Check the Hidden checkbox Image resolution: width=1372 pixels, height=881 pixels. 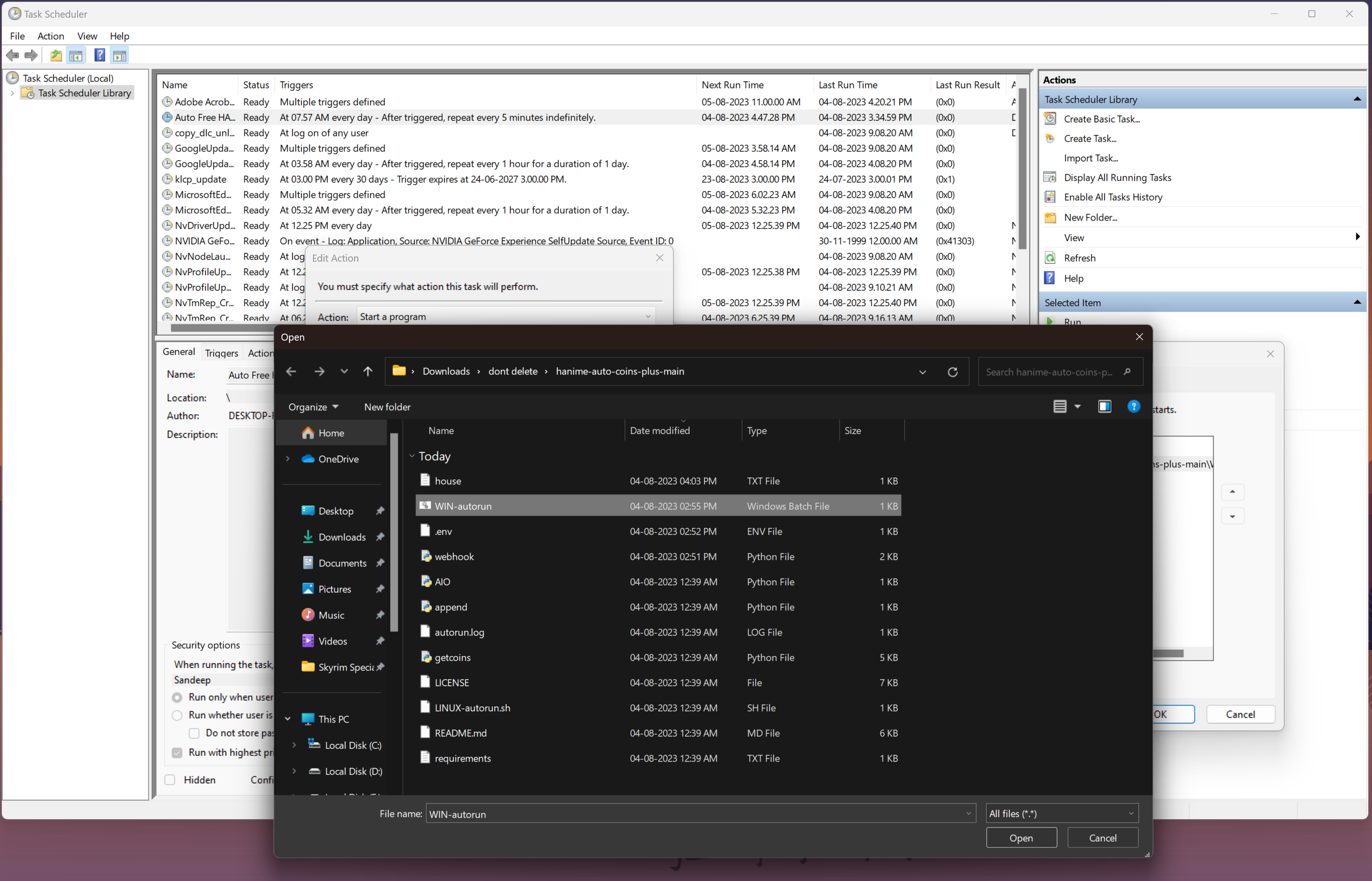pos(170,780)
